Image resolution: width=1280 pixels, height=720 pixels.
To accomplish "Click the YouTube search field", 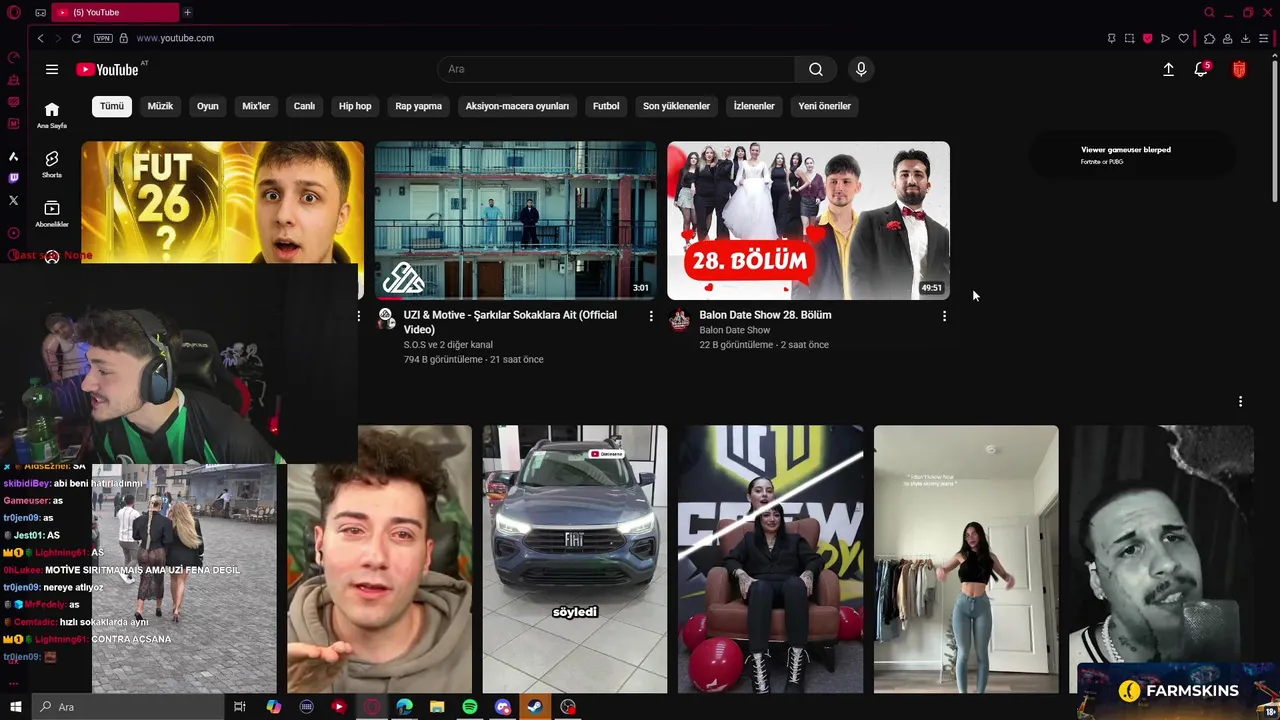I will coord(616,69).
